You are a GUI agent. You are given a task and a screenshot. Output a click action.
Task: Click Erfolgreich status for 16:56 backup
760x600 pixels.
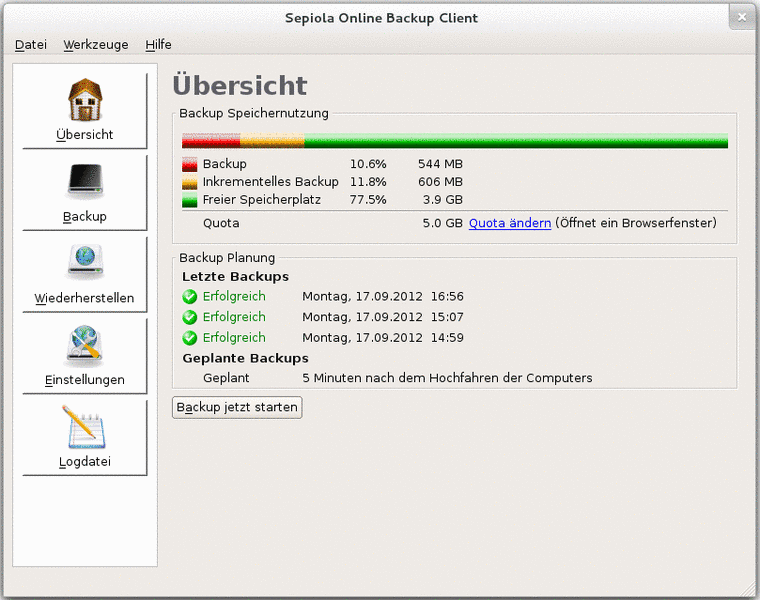click(234, 296)
